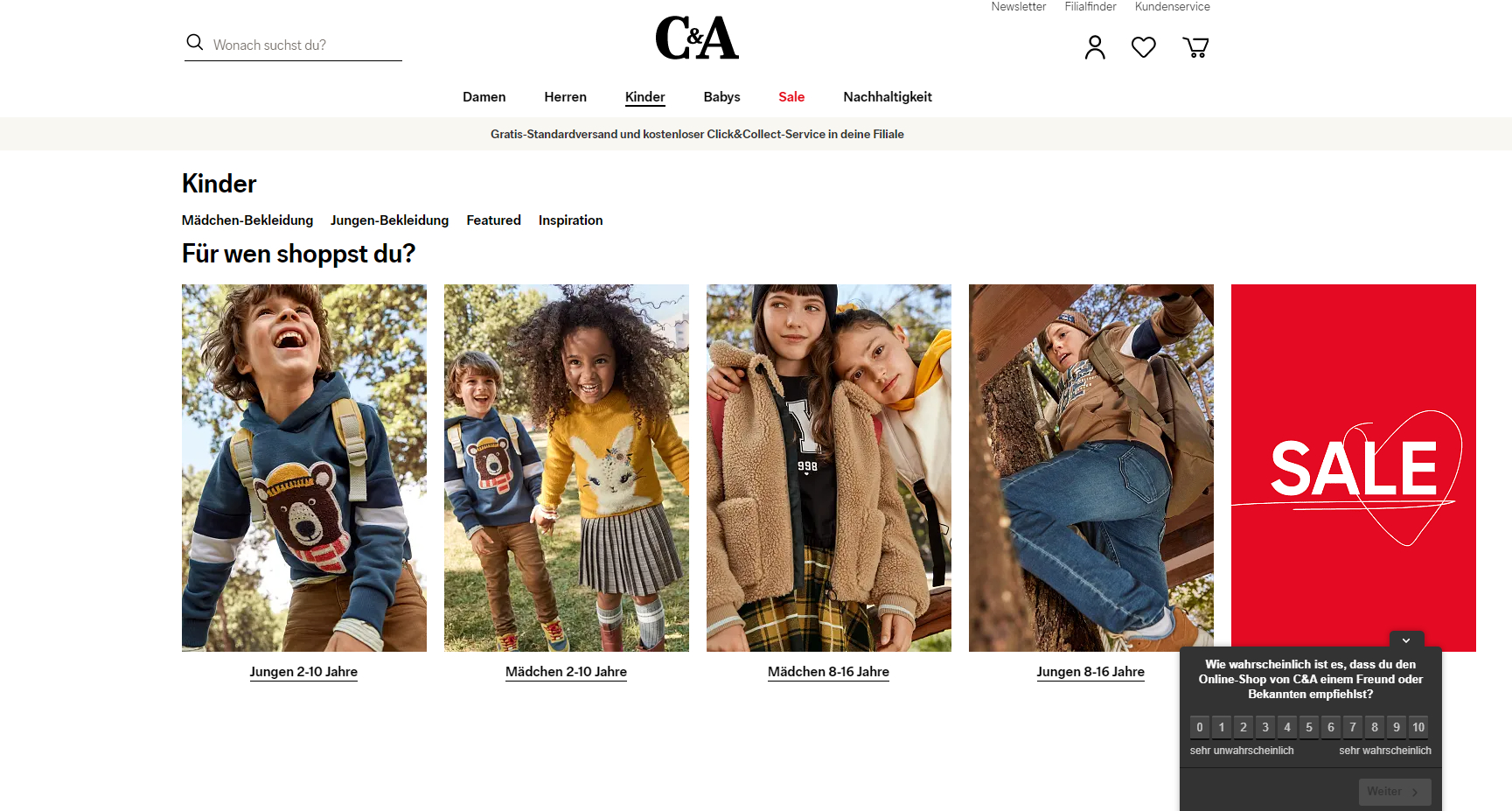The width and height of the screenshot is (1512, 811).
Task: Open the wishlist heart icon
Action: tap(1143, 47)
